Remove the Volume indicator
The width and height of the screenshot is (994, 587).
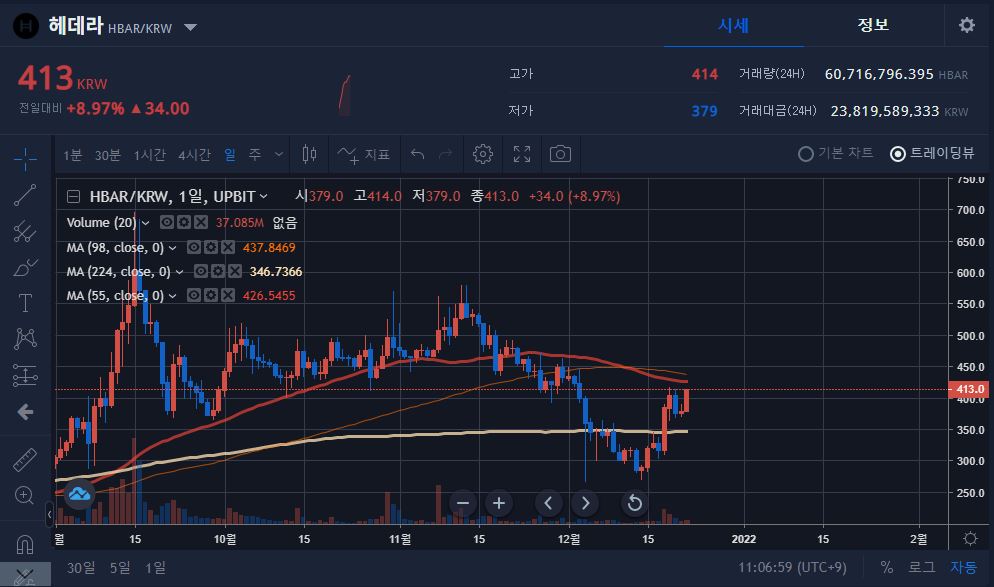[x=201, y=223]
